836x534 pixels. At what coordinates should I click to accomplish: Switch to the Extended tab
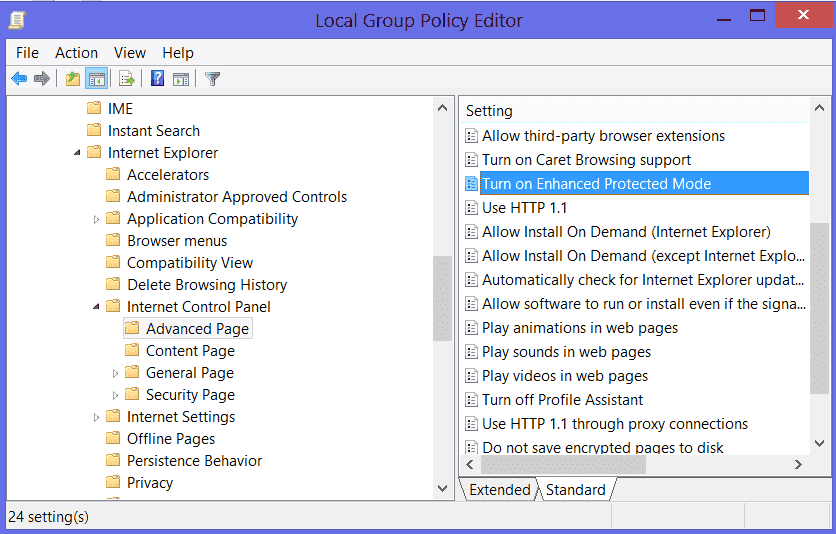pyautogui.click(x=499, y=489)
